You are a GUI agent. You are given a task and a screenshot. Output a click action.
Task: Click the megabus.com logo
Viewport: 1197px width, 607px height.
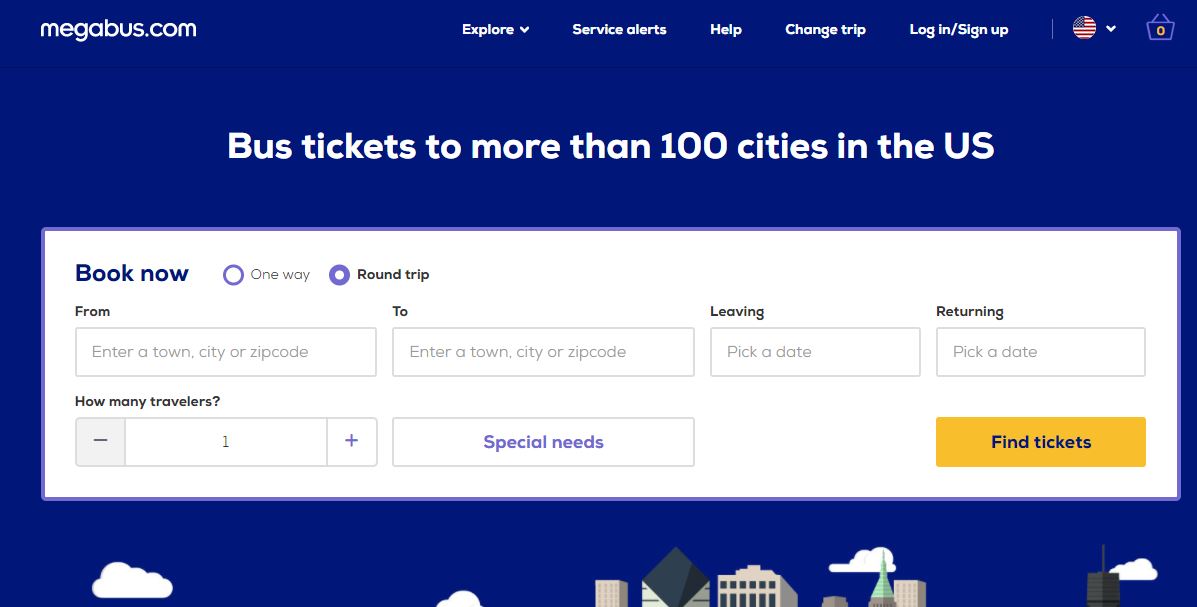(118, 30)
